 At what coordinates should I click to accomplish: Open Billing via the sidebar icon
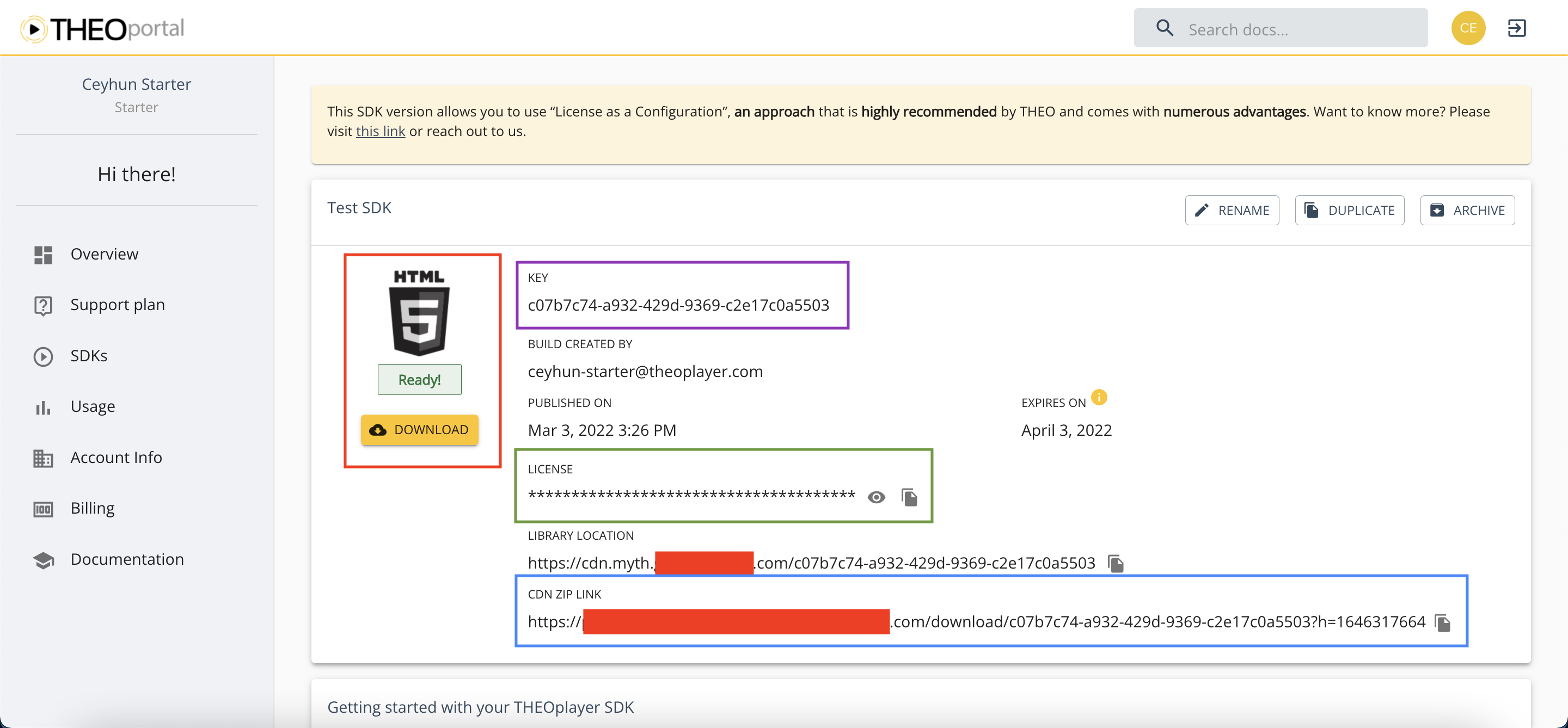(42, 508)
